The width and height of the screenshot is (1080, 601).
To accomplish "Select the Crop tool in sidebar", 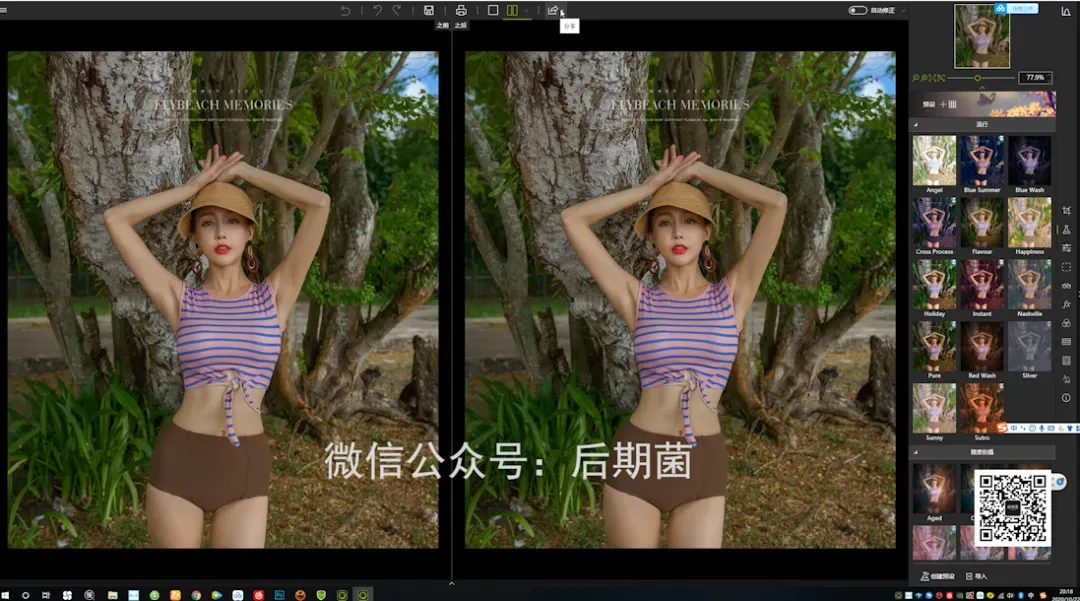I will pyautogui.click(x=1066, y=211).
